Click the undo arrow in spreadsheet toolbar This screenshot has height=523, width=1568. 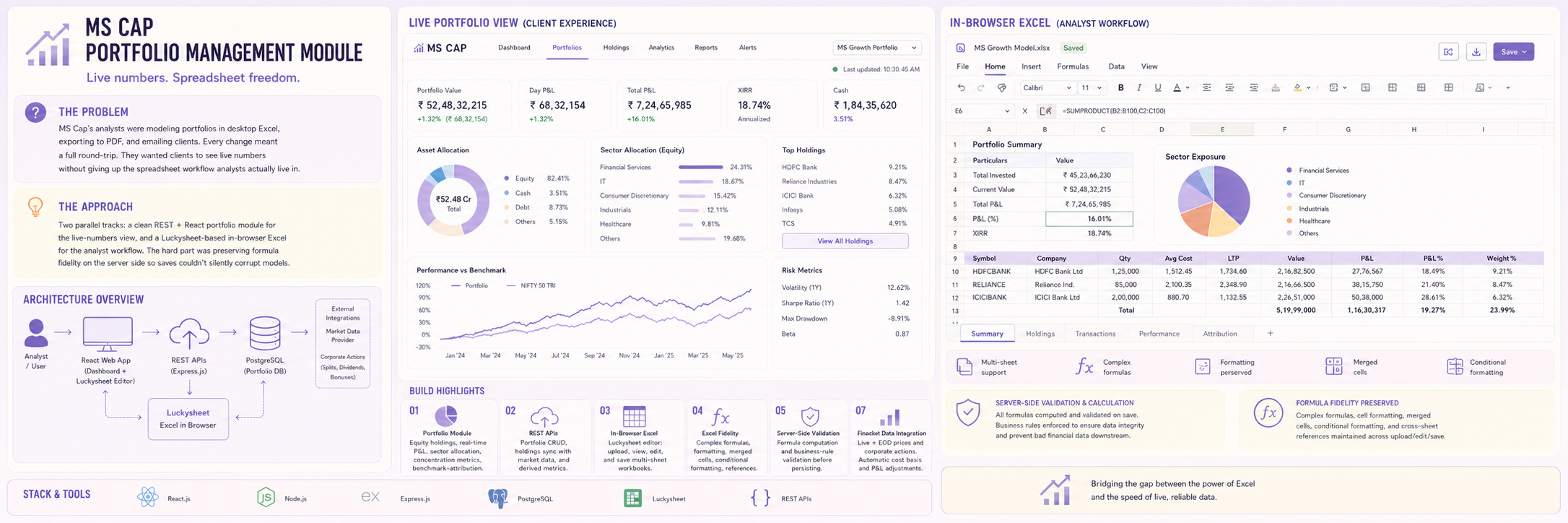[961, 87]
